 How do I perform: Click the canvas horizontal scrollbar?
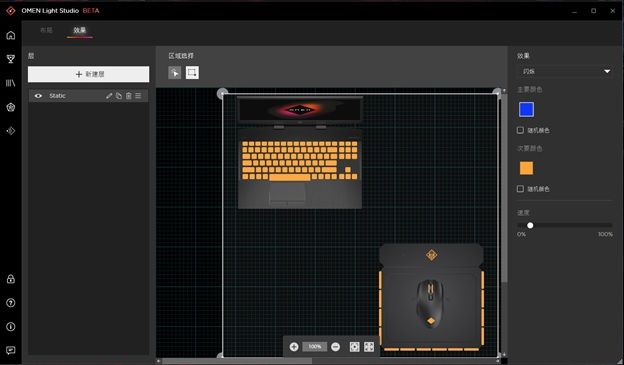tap(237, 361)
